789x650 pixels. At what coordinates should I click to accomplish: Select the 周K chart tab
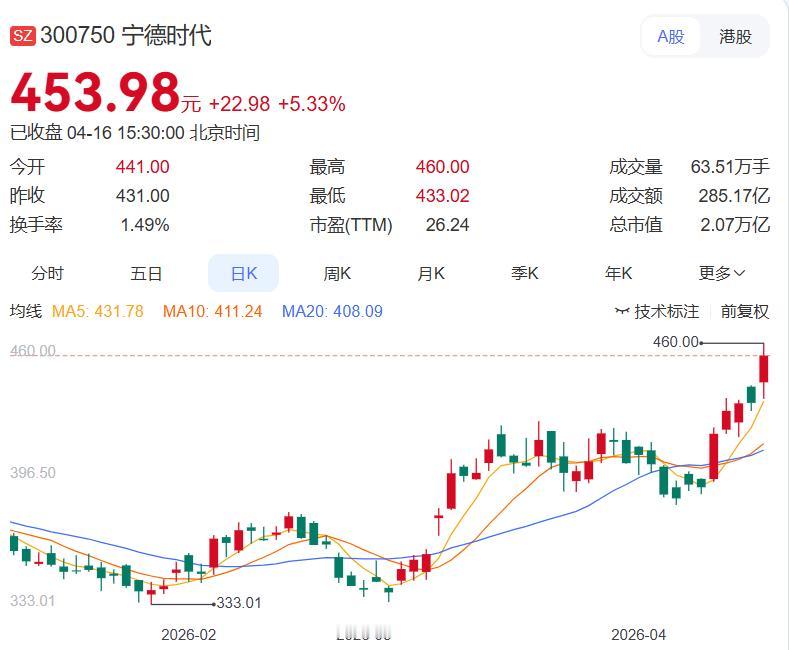click(337, 273)
